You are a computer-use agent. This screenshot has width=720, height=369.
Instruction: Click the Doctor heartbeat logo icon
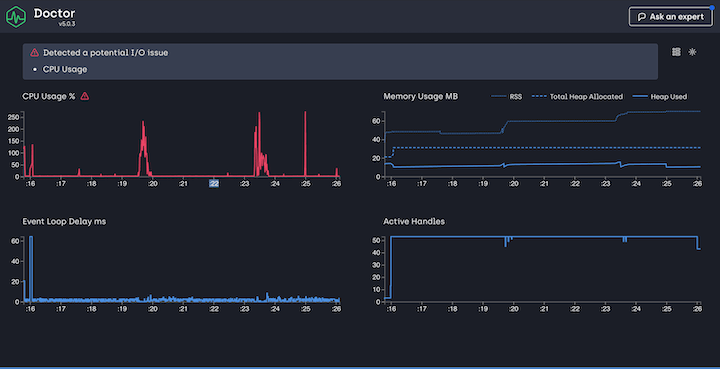point(16,17)
